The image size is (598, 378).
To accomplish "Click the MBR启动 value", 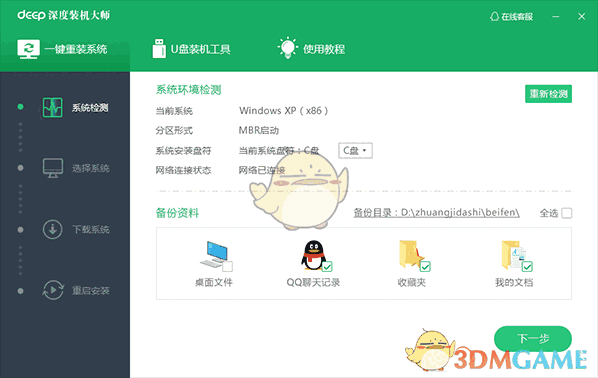I will click(259, 130).
